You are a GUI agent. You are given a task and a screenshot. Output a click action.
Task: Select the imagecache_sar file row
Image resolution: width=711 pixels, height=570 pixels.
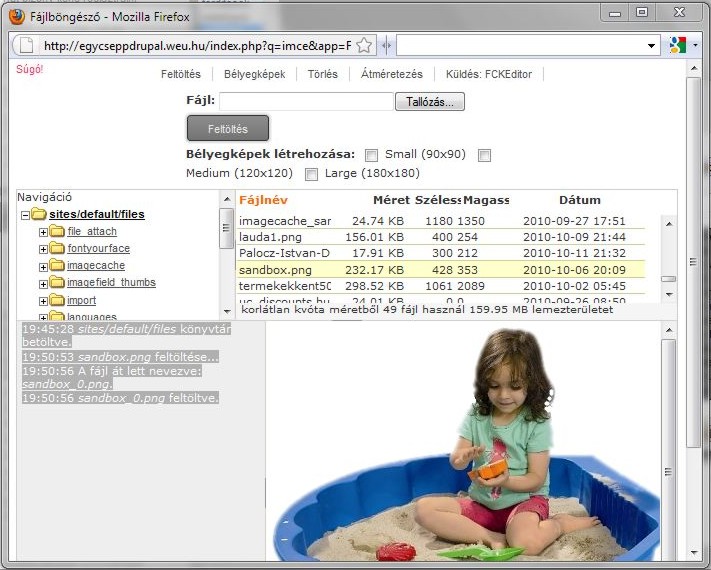coord(441,221)
